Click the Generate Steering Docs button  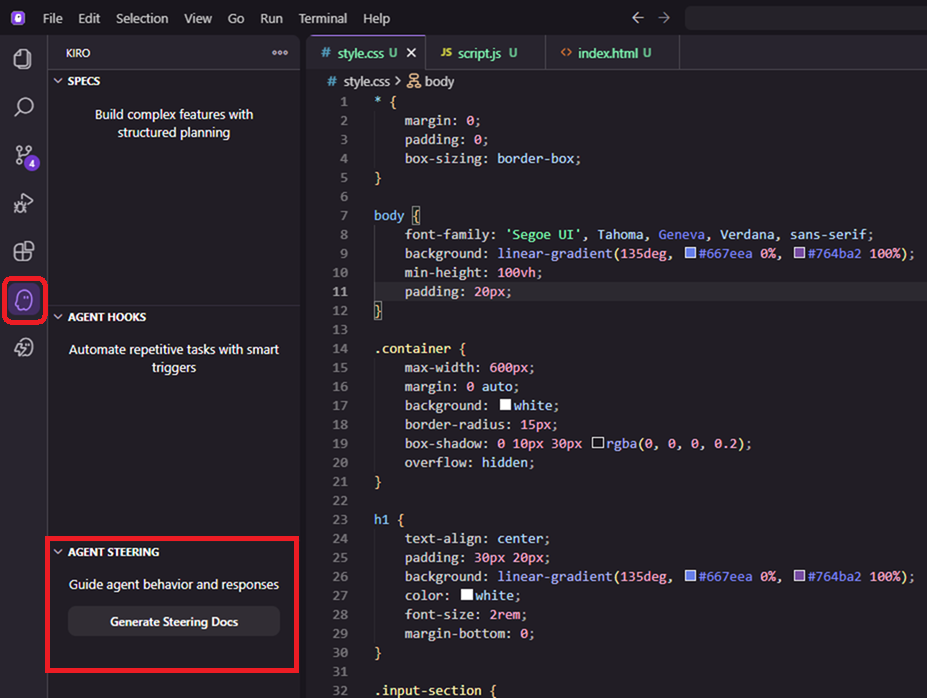174,622
